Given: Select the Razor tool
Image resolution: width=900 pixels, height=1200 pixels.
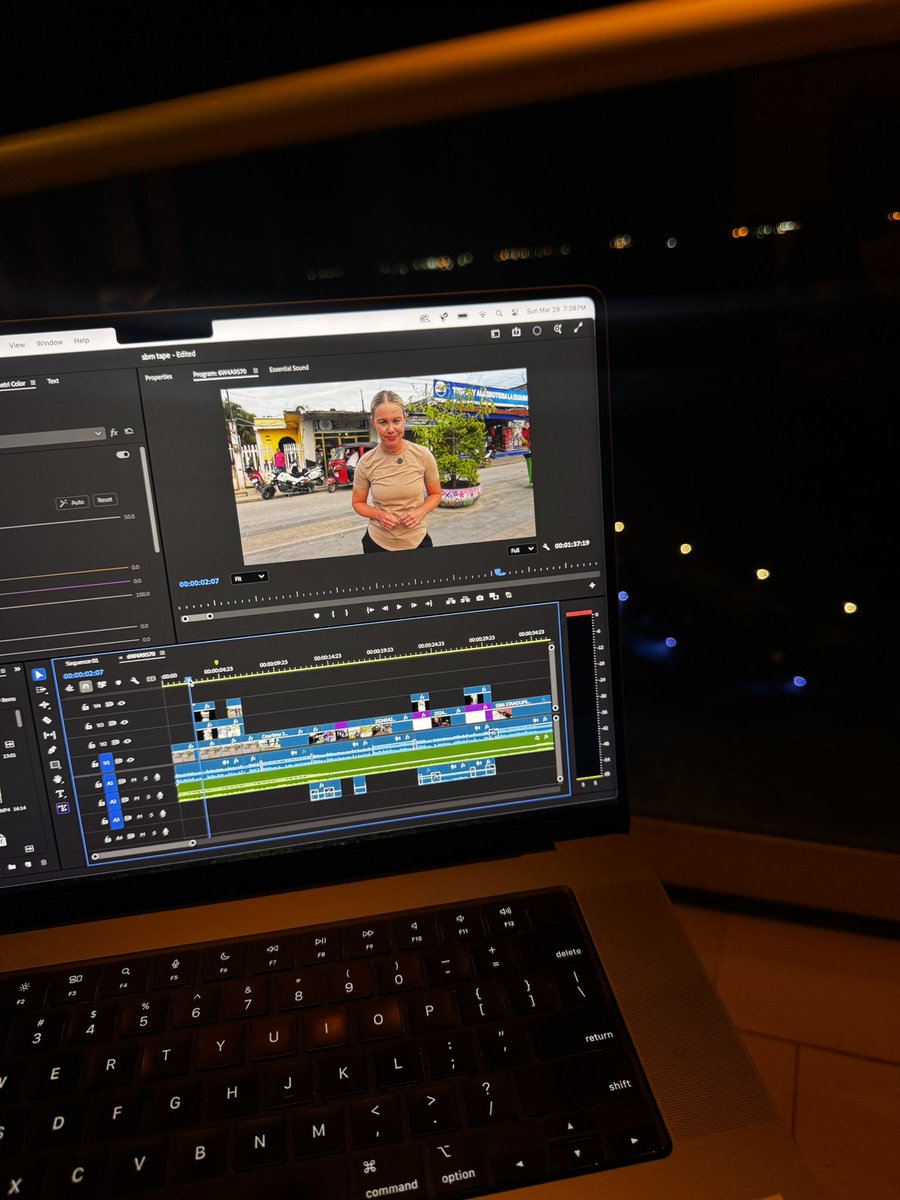Looking at the screenshot, I should (x=47, y=720).
